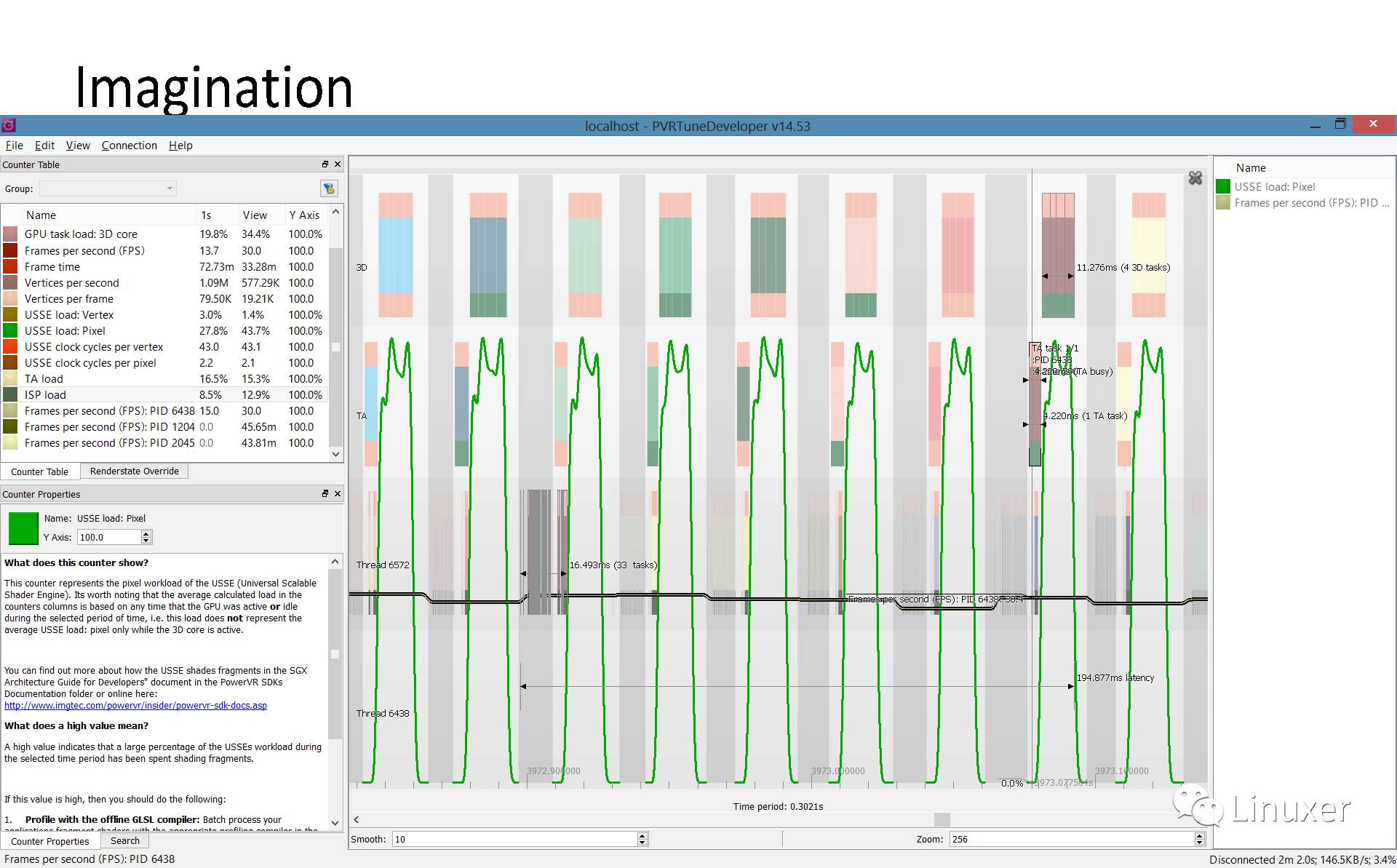1397x868 pixels.
Task: Select Frames per second (FPS): PID 2045 row
Action: pyautogui.click(x=165, y=442)
